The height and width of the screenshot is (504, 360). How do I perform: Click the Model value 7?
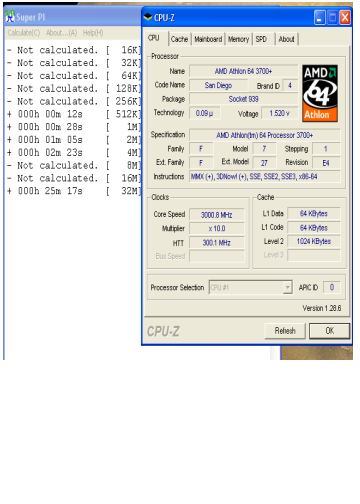tap(264, 149)
